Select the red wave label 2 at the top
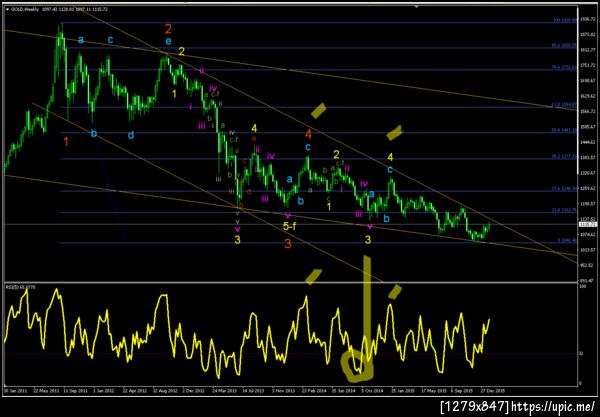The width and height of the screenshot is (600, 417). click(x=168, y=29)
